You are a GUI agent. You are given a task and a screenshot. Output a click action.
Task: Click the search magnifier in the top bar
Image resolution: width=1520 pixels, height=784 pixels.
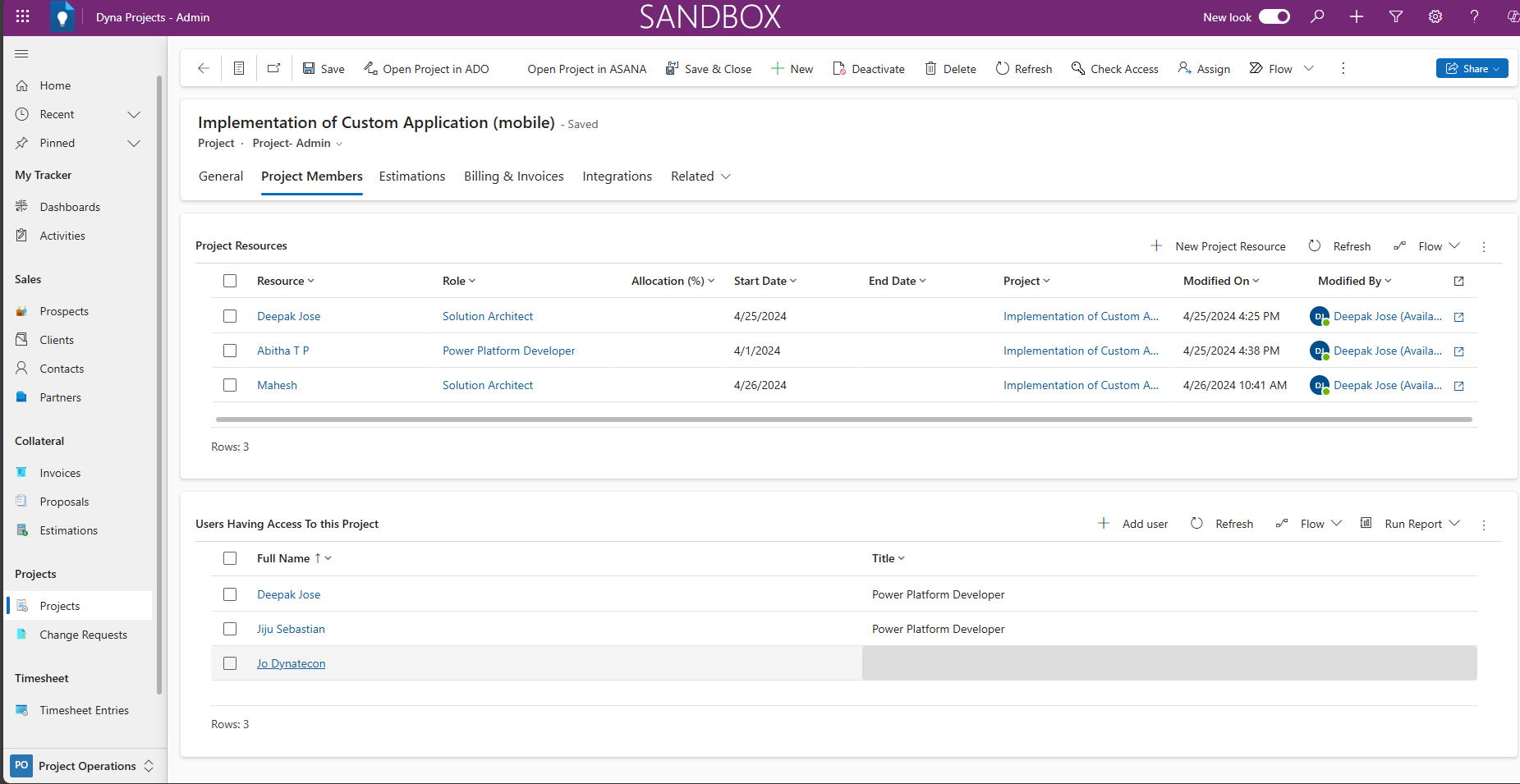1317,16
